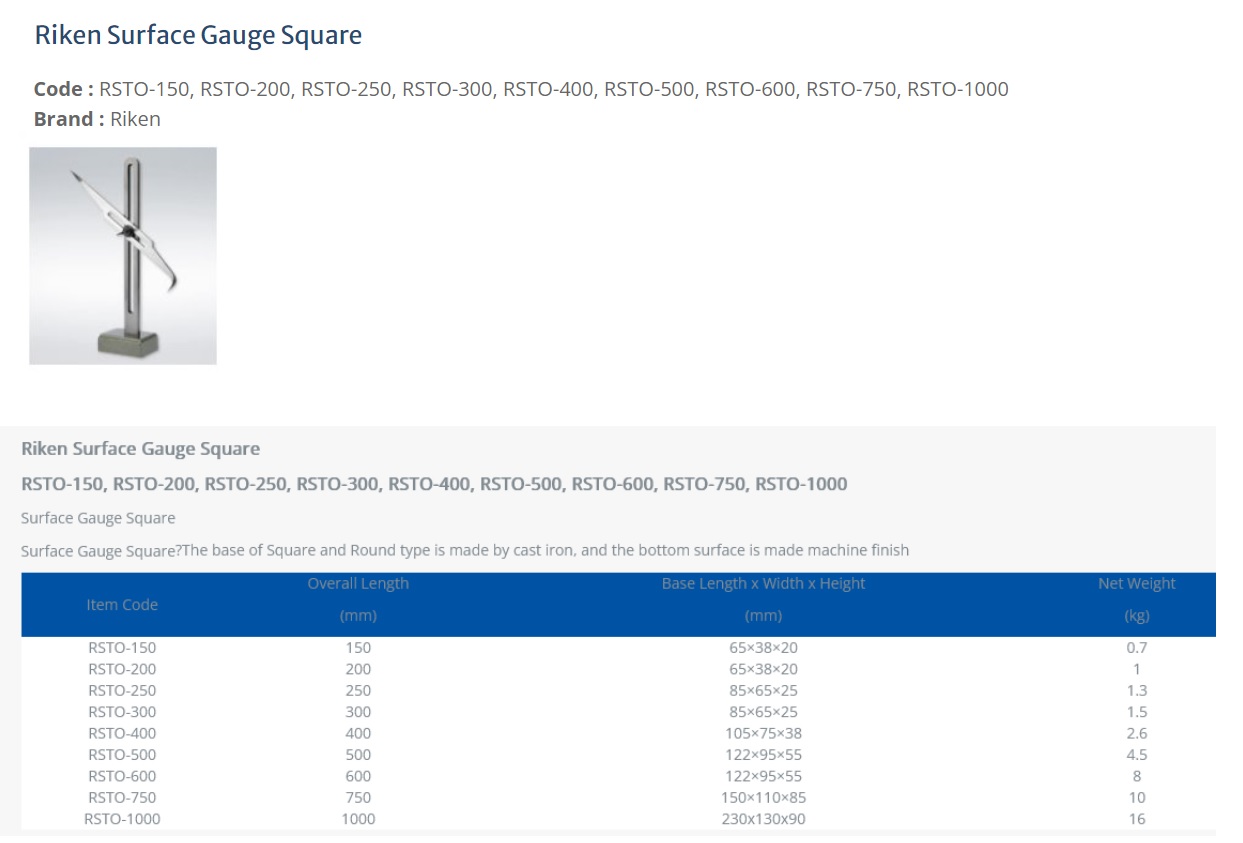Click the (kg) unit label in the header
The image size is (1243, 843).
pyautogui.click(x=1137, y=616)
